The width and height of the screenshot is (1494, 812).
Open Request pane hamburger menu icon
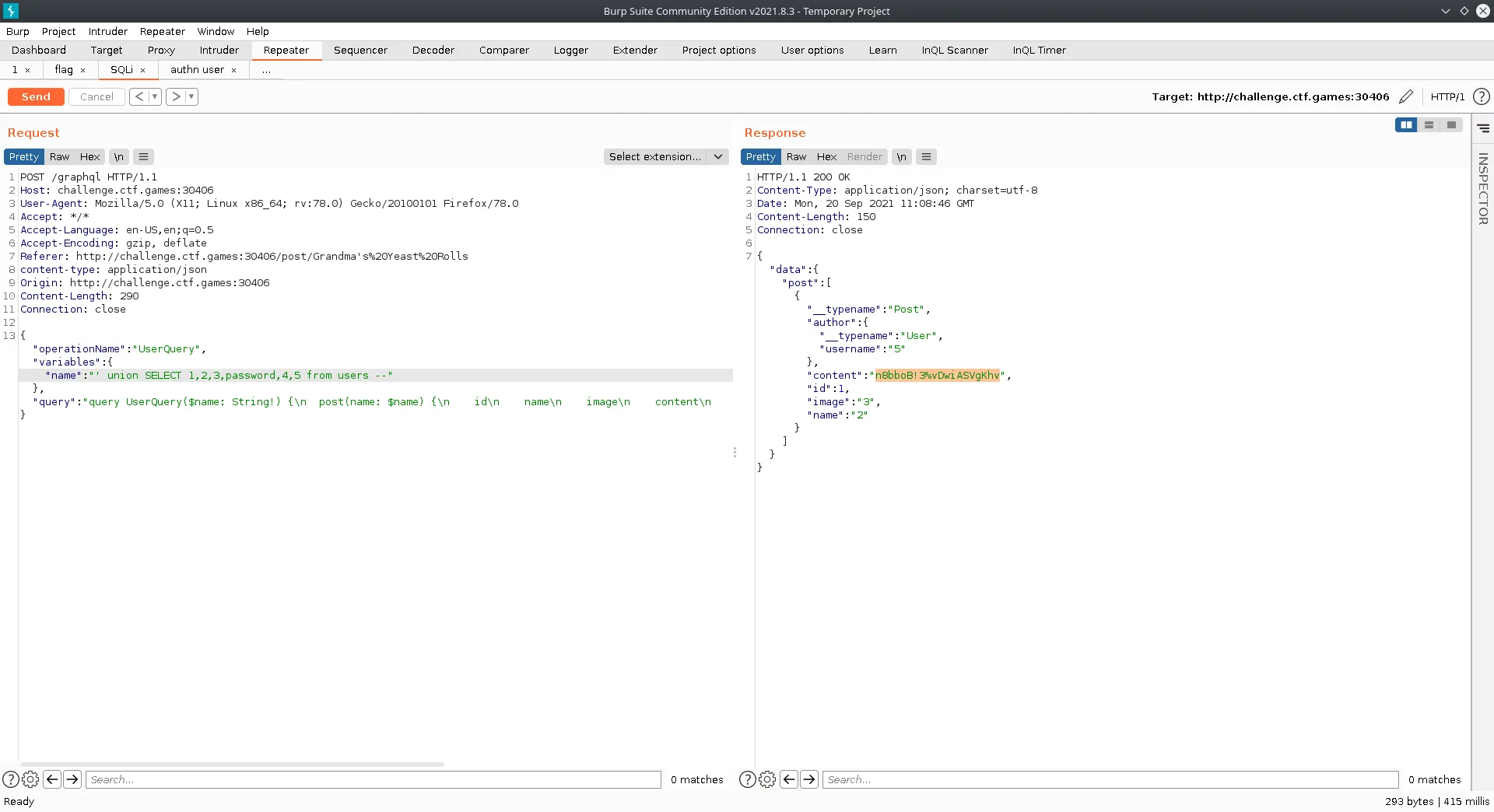[143, 156]
